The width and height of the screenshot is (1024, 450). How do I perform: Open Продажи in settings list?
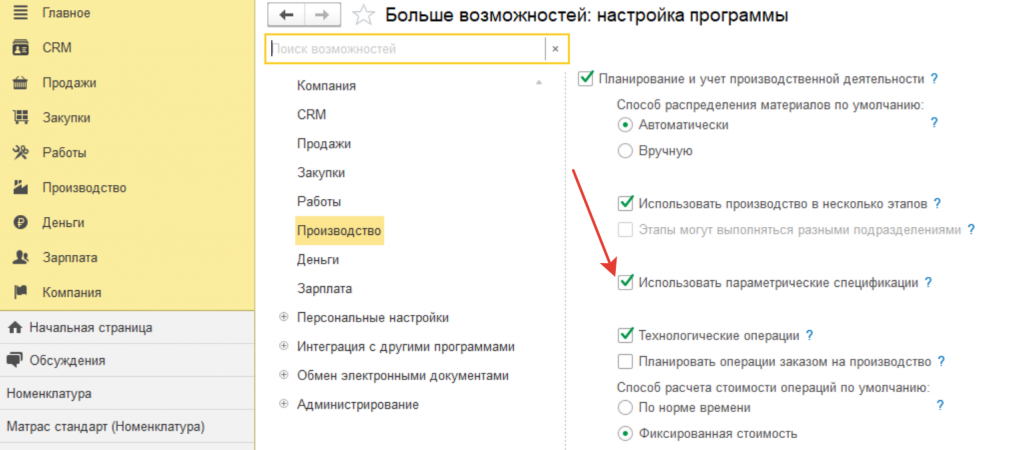tap(324, 144)
